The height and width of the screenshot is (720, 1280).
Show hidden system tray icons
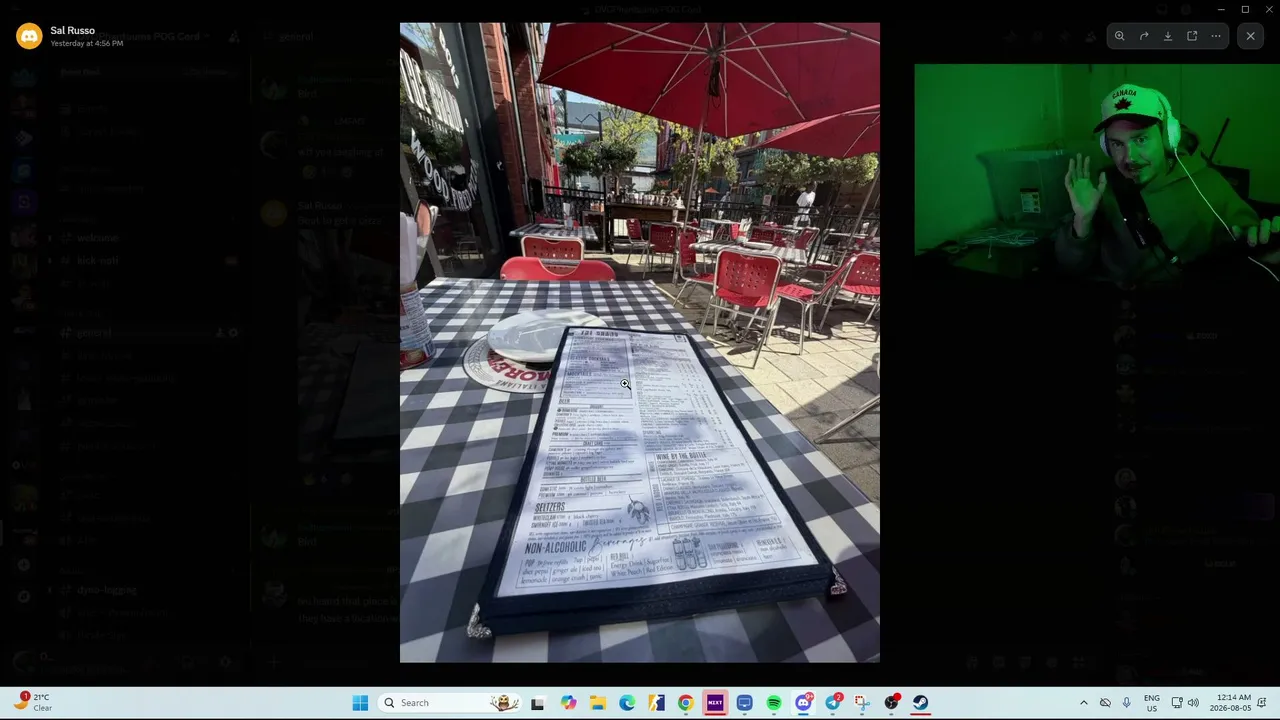click(1083, 703)
